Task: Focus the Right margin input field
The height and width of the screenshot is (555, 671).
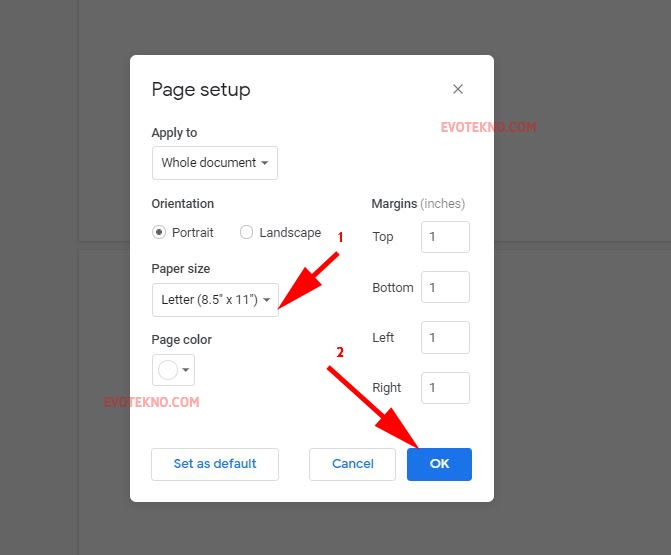Action: tap(445, 388)
